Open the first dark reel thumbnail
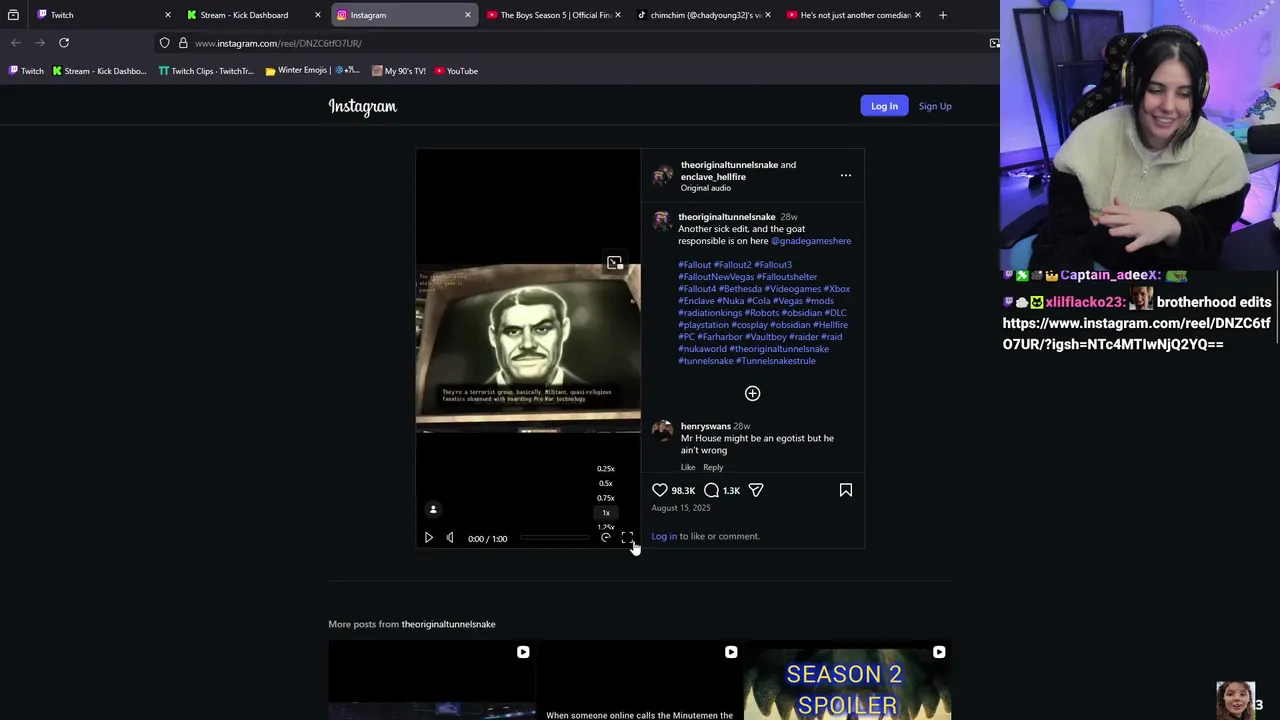The height and width of the screenshot is (720, 1280). click(432, 680)
